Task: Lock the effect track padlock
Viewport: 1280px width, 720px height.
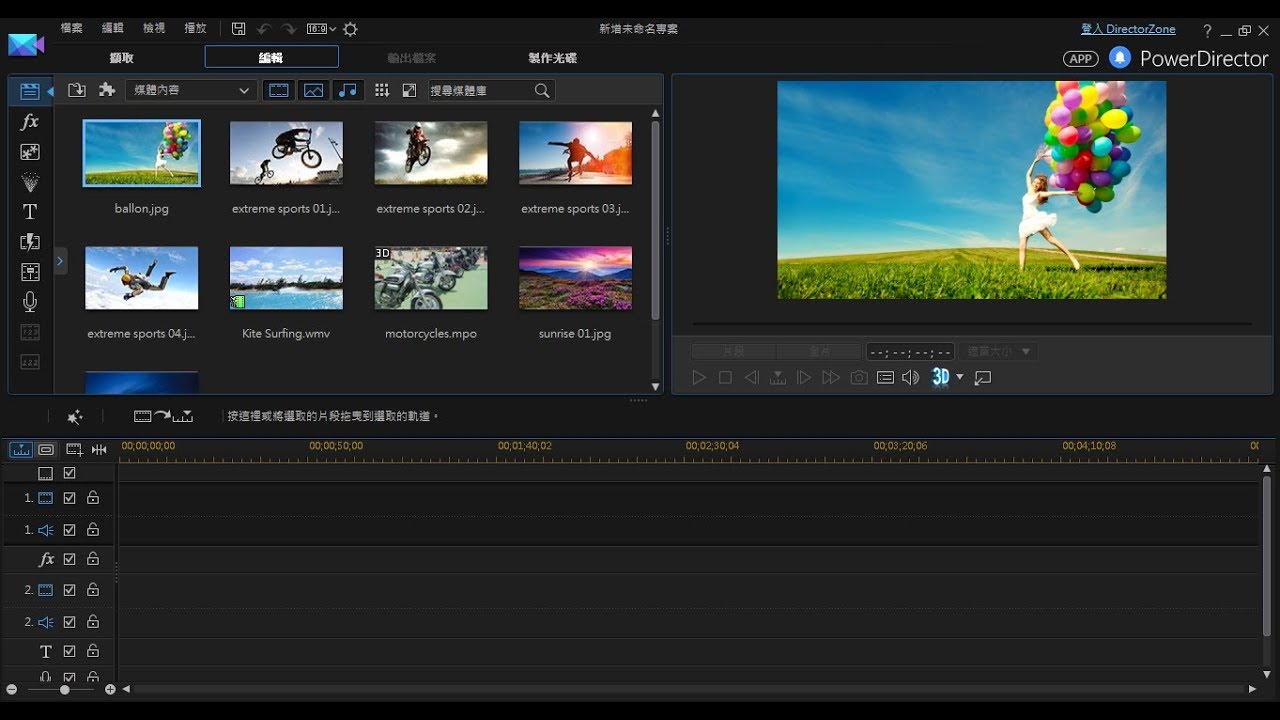Action: coord(93,560)
